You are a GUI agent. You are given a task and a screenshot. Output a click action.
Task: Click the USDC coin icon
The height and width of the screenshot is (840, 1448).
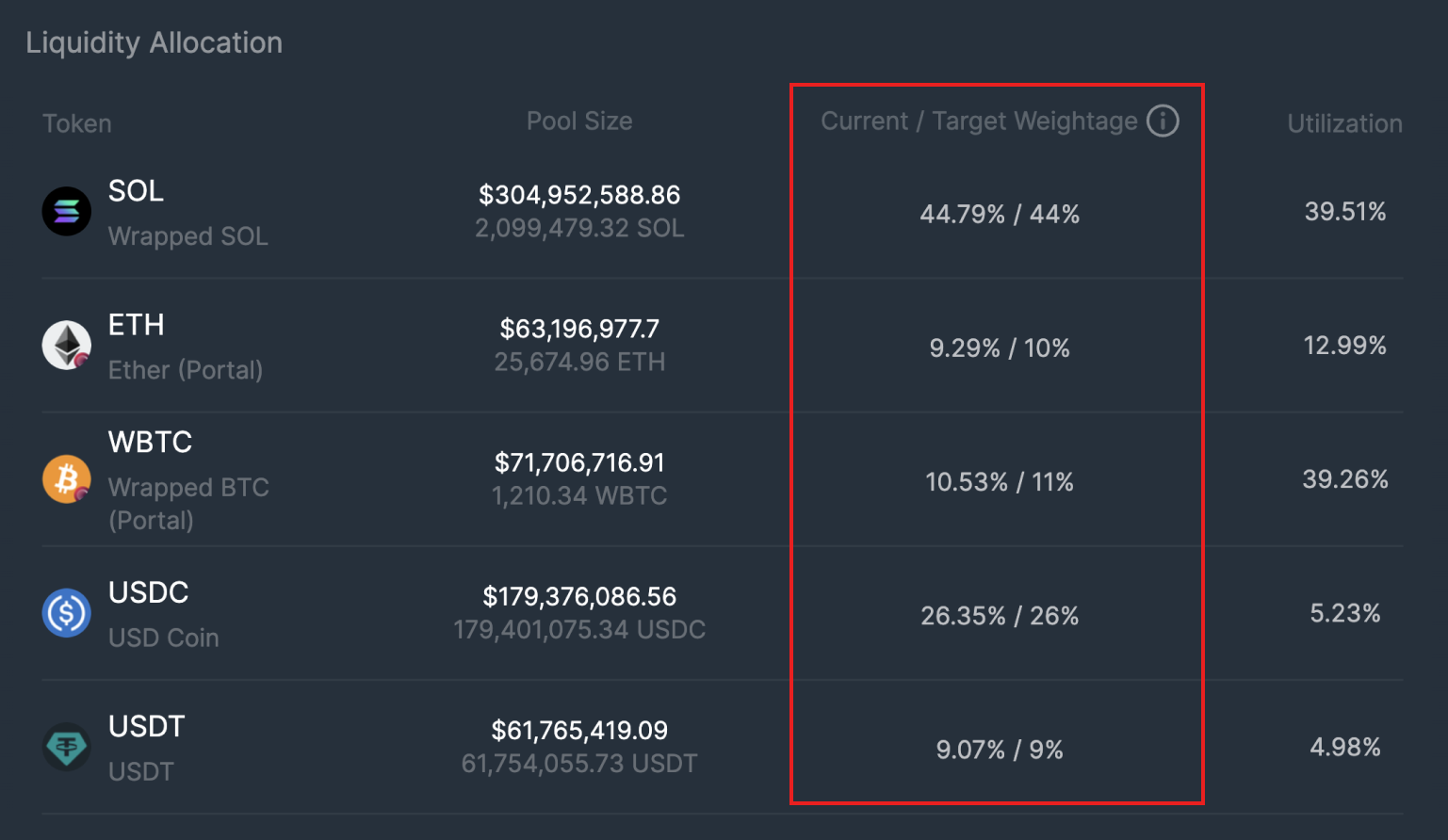(x=67, y=613)
